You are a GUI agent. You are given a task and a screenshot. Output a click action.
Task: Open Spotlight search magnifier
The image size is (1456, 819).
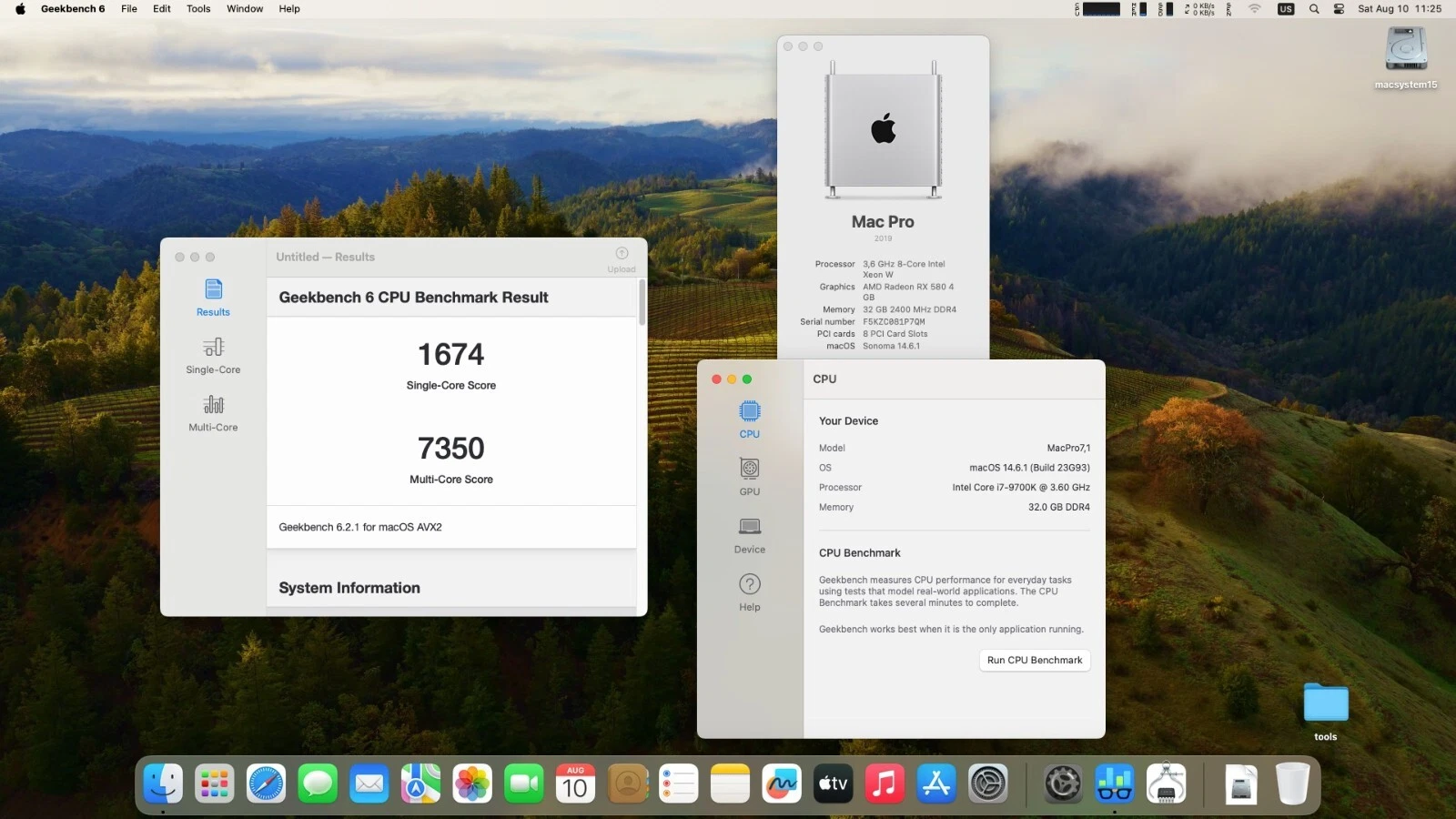[x=1314, y=9]
